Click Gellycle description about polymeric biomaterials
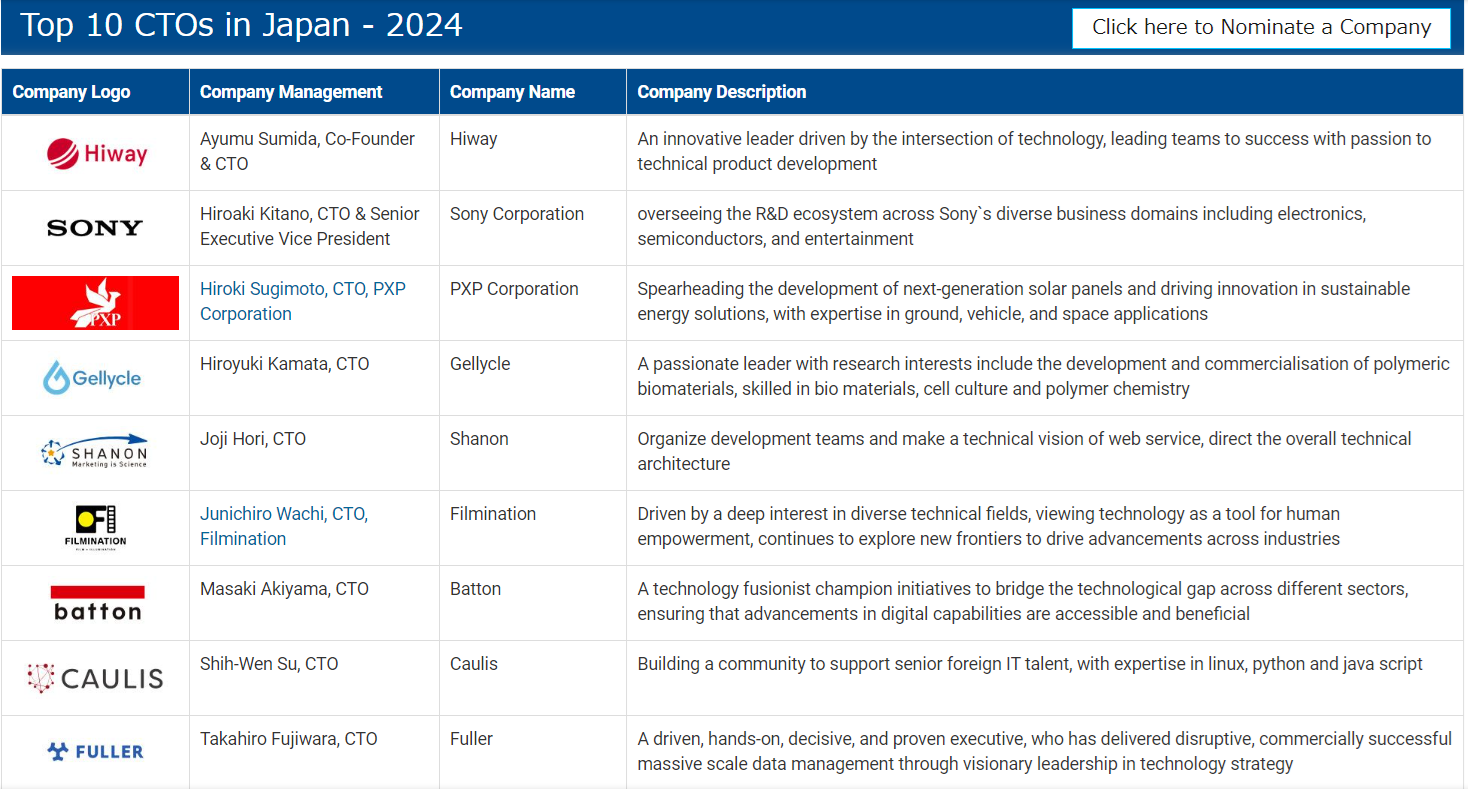 click(x=1044, y=376)
